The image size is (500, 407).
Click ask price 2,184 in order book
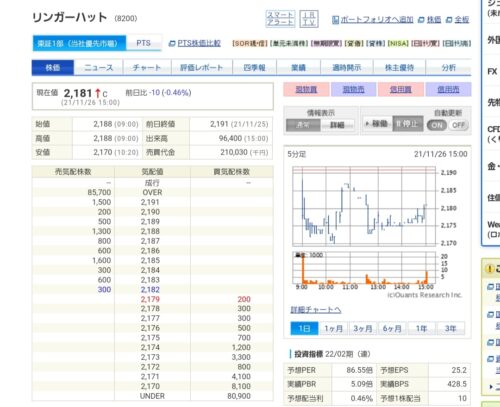[x=150, y=270]
